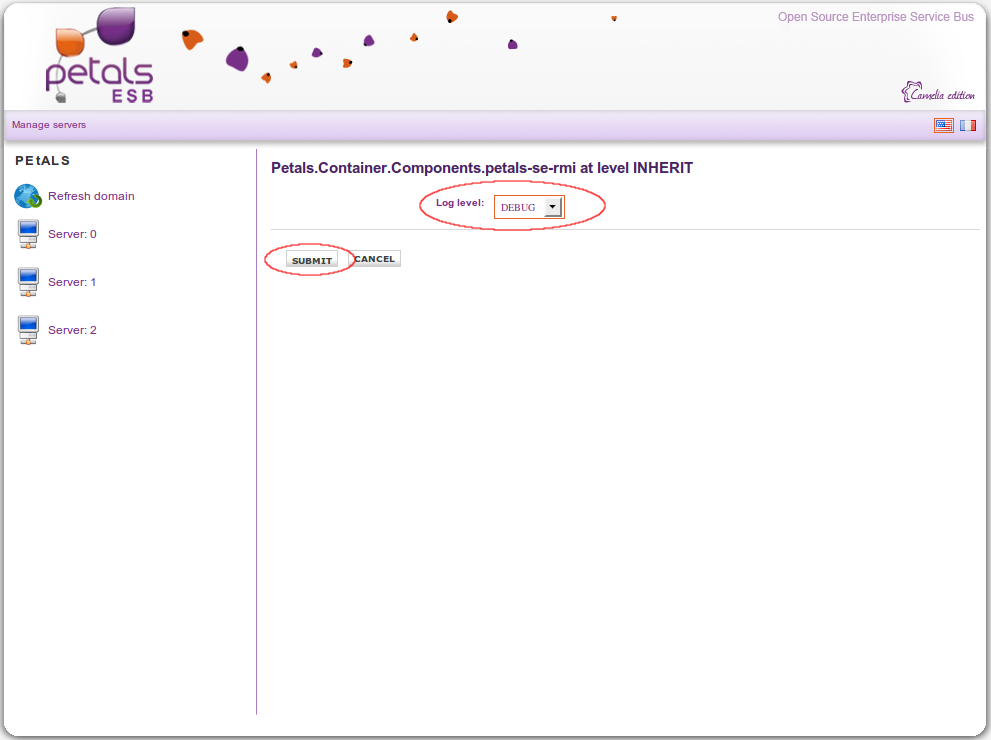Open the Server: 1 link

tap(72, 282)
